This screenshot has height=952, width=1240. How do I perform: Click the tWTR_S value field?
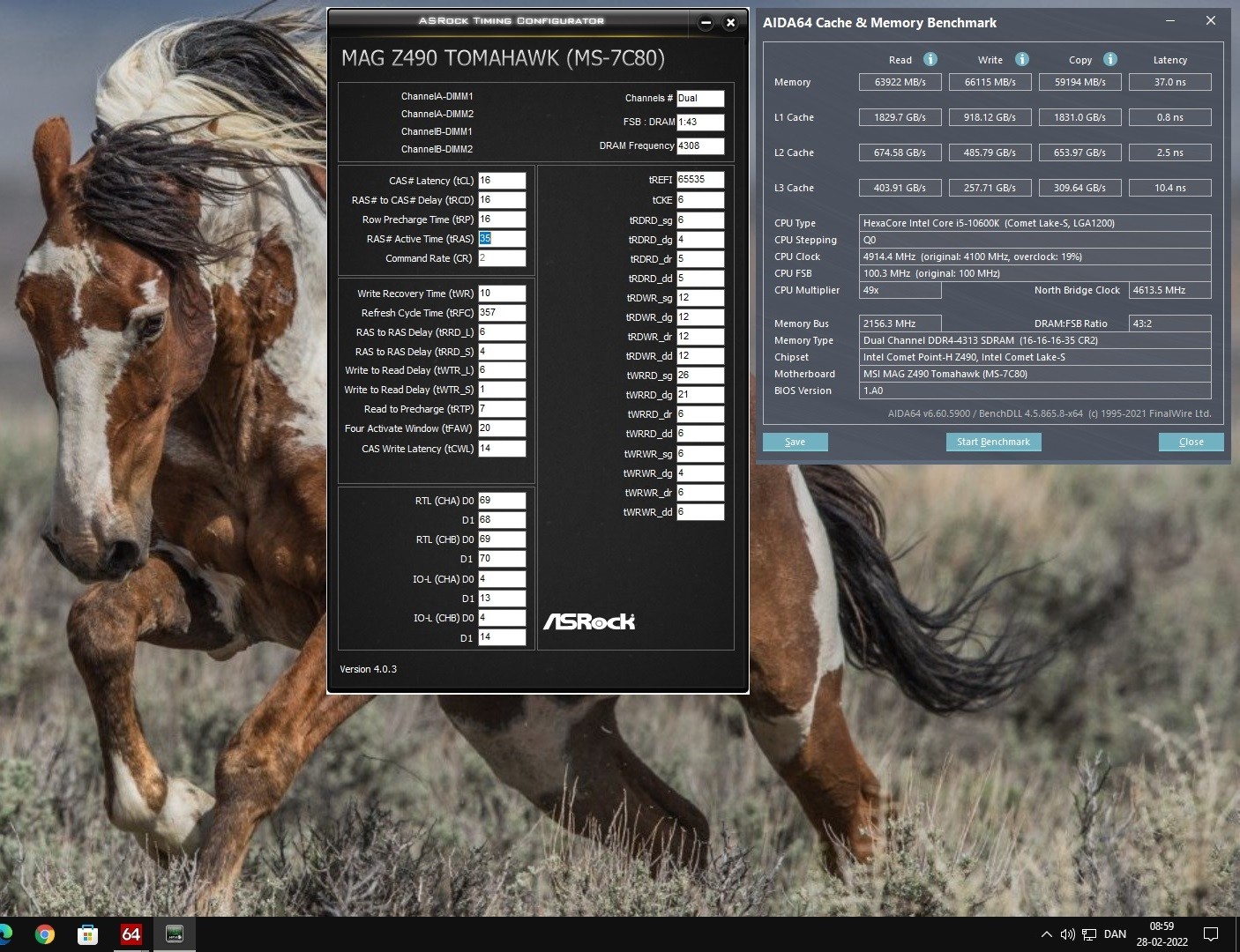502,390
